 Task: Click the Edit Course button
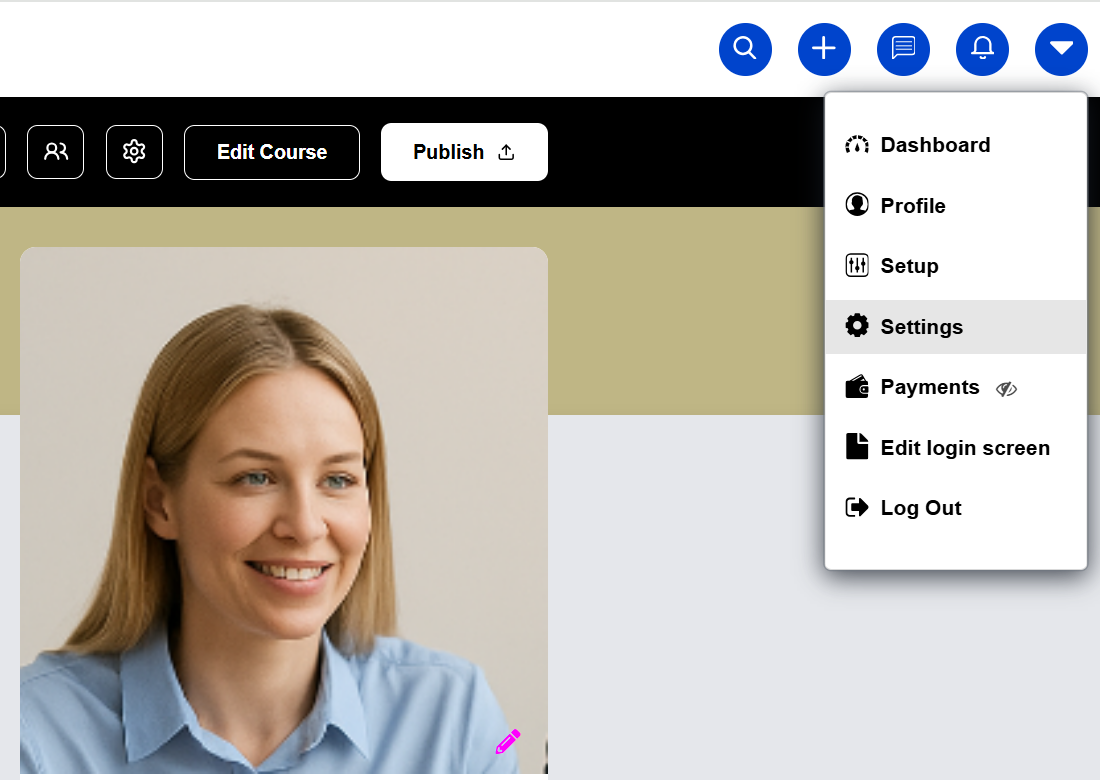tap(272, 152)
